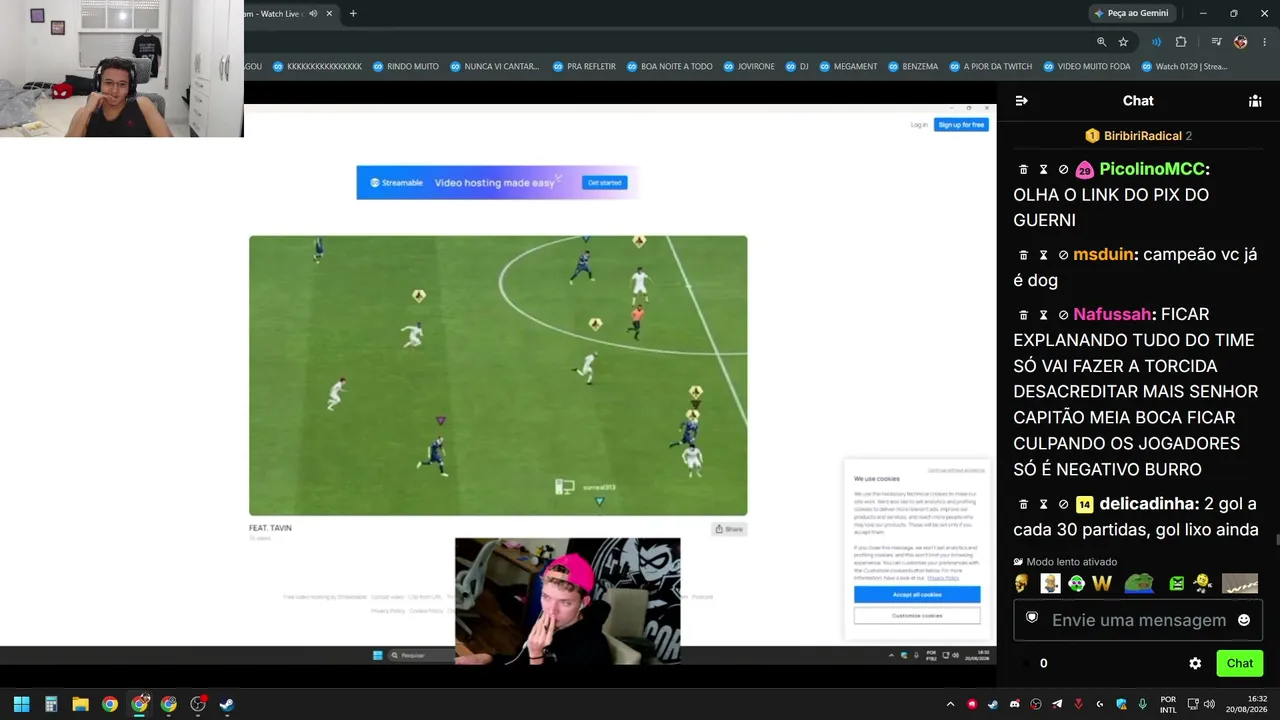Pick the golden W emote
This screenshot has width=1280, height=720.
(x=1102, y=583)
